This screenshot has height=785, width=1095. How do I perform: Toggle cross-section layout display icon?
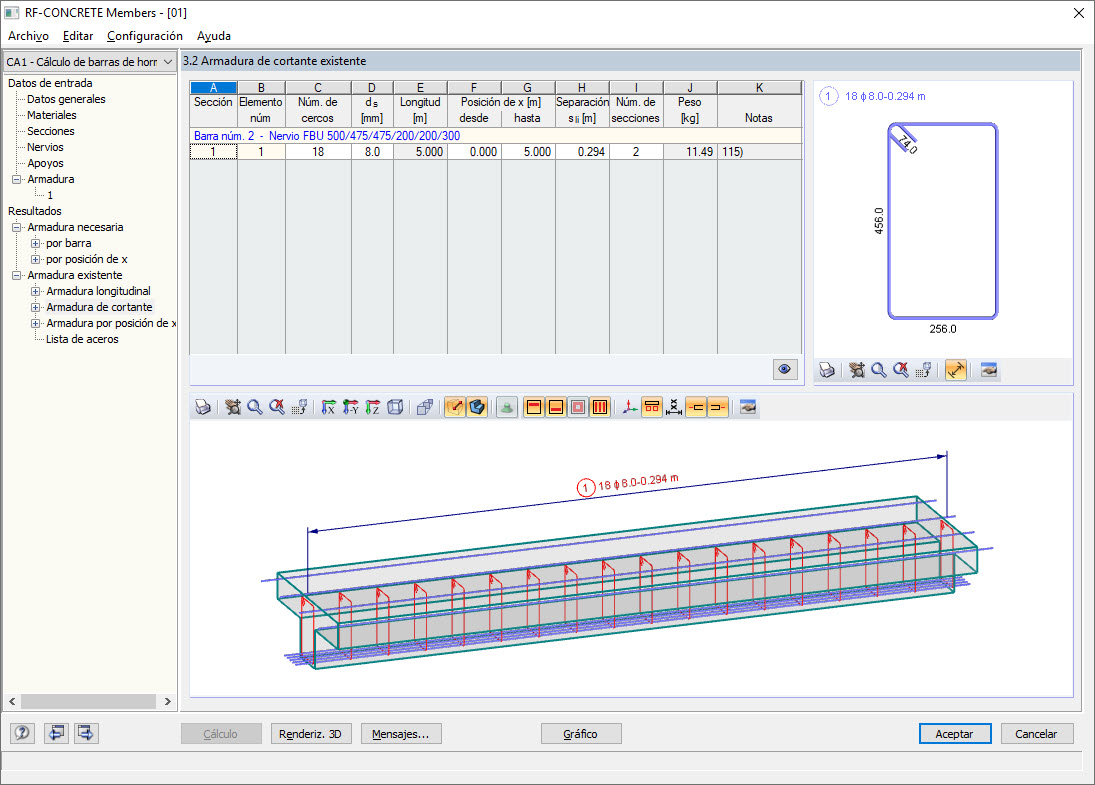(x=652, y=407)
